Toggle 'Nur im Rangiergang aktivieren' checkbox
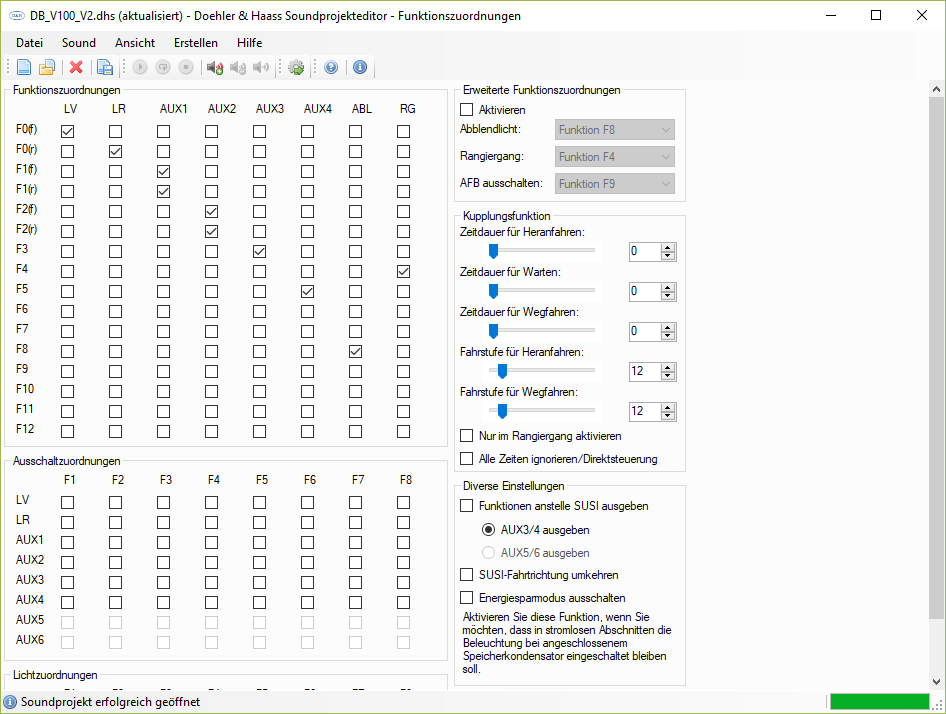The height and width of the screenshot is (714, 946). point(466,436)
